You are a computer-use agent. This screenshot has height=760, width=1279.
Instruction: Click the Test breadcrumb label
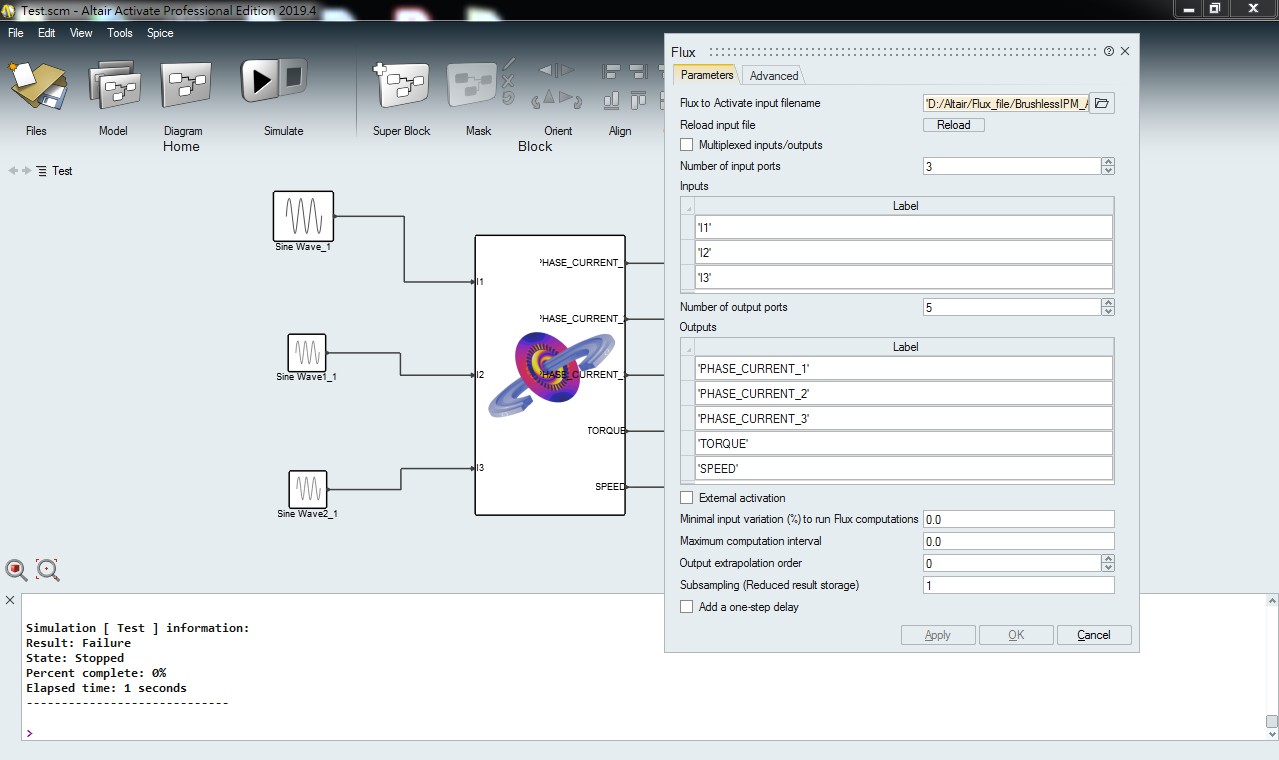62,171
